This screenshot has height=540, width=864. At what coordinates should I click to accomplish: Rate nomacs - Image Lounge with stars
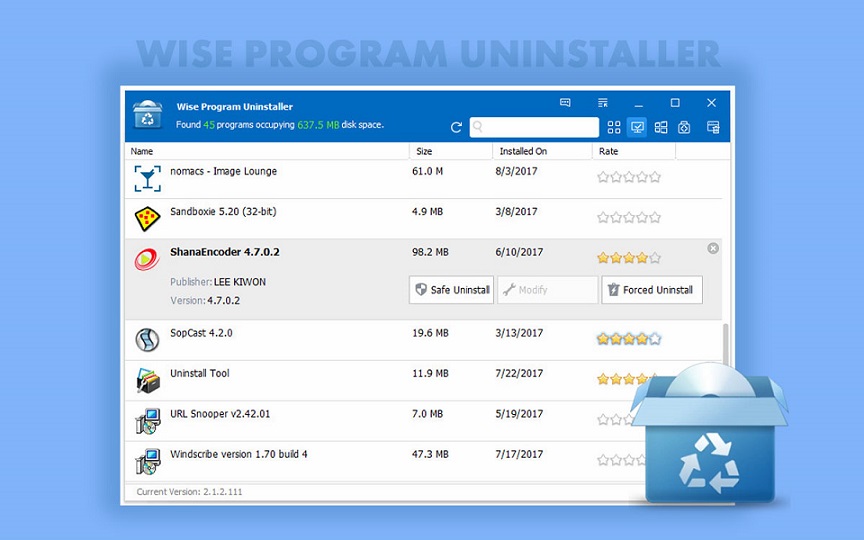pyautogui.click(x=629, y=177)
